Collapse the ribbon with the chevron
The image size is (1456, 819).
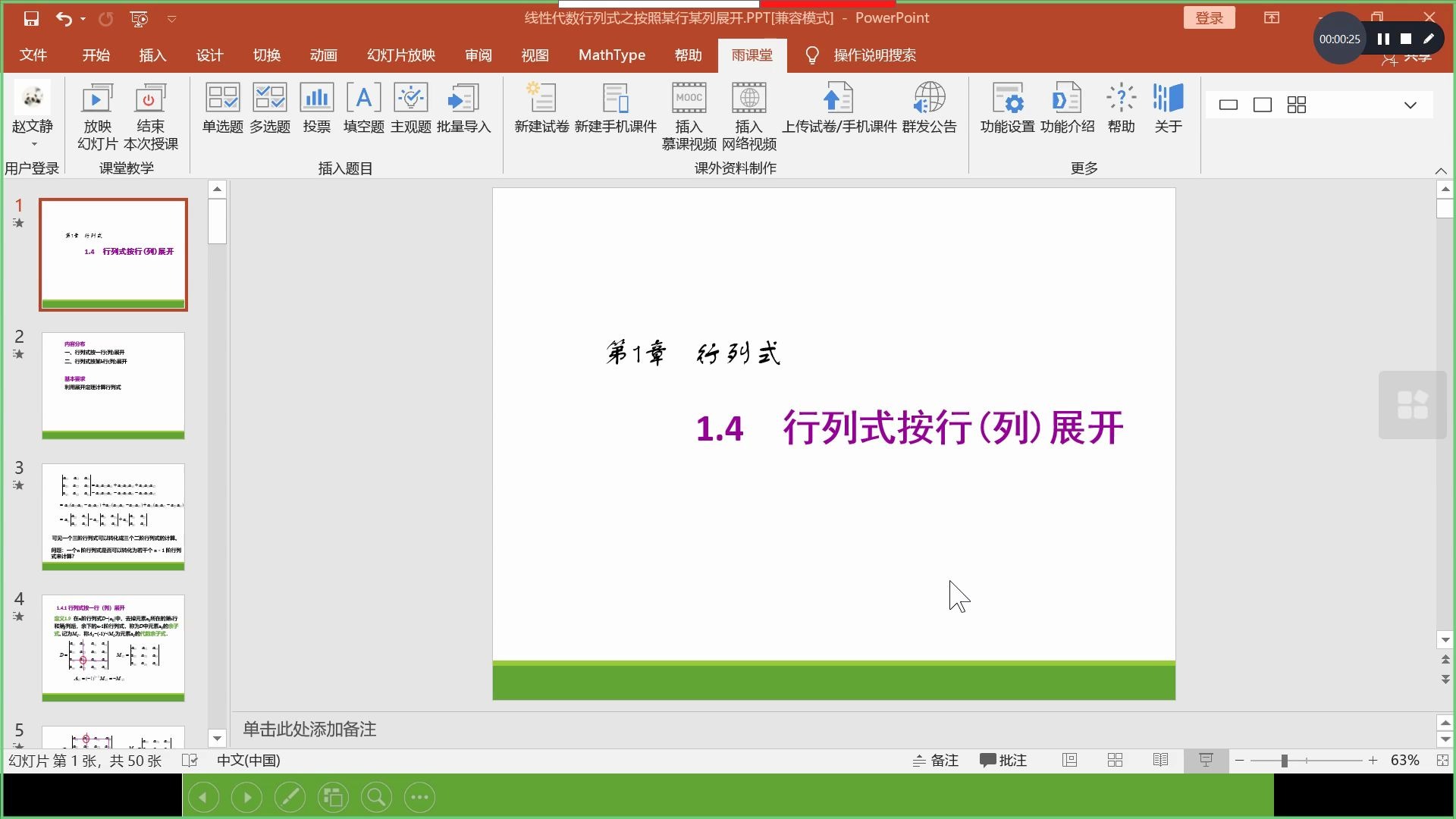tap(1440, 171)
